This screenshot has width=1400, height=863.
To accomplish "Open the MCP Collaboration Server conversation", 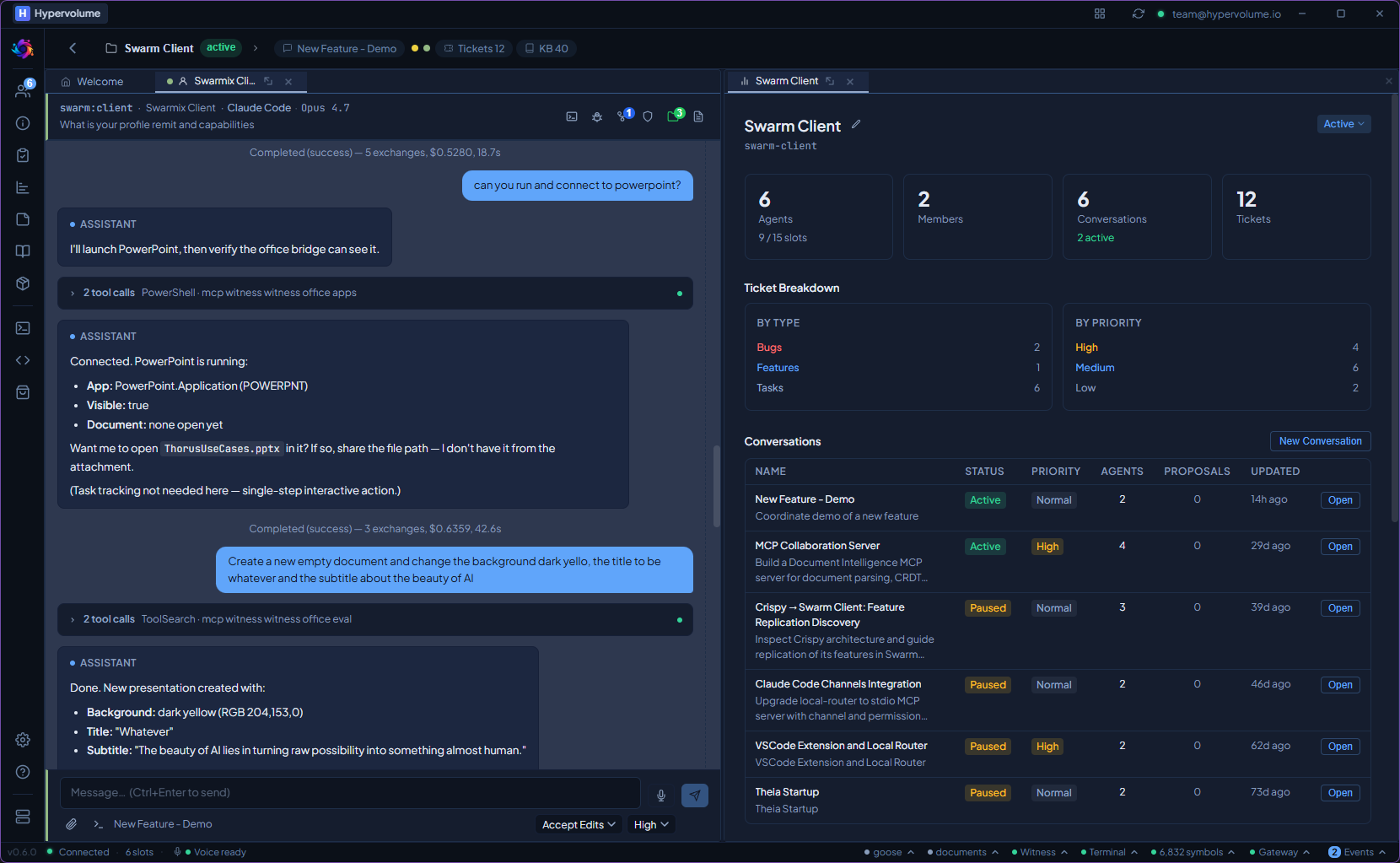I will tap(1340, 547).
